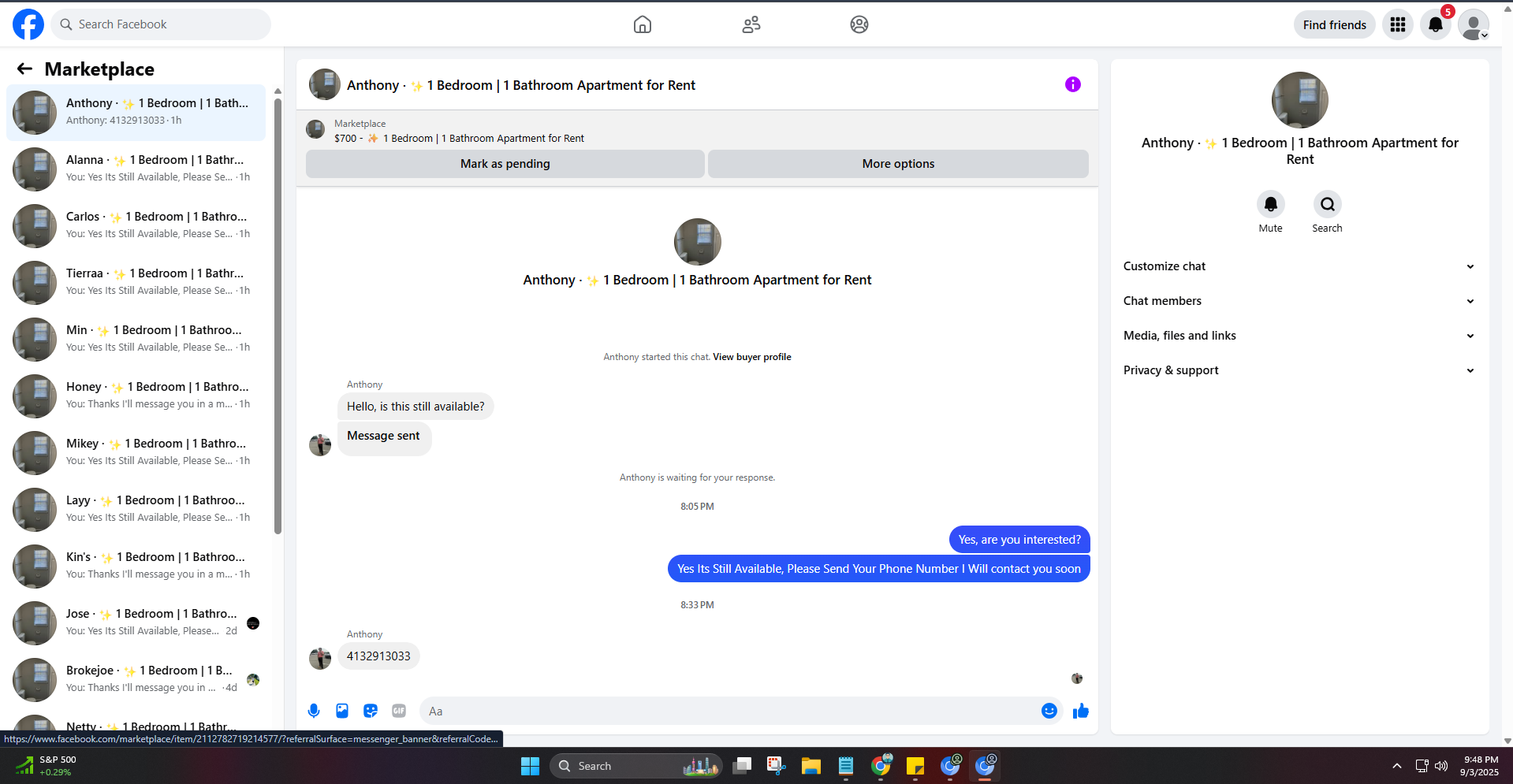1513x784 pixels.
Task: Open the account profile menu
Action: [x=1474, y=24]
